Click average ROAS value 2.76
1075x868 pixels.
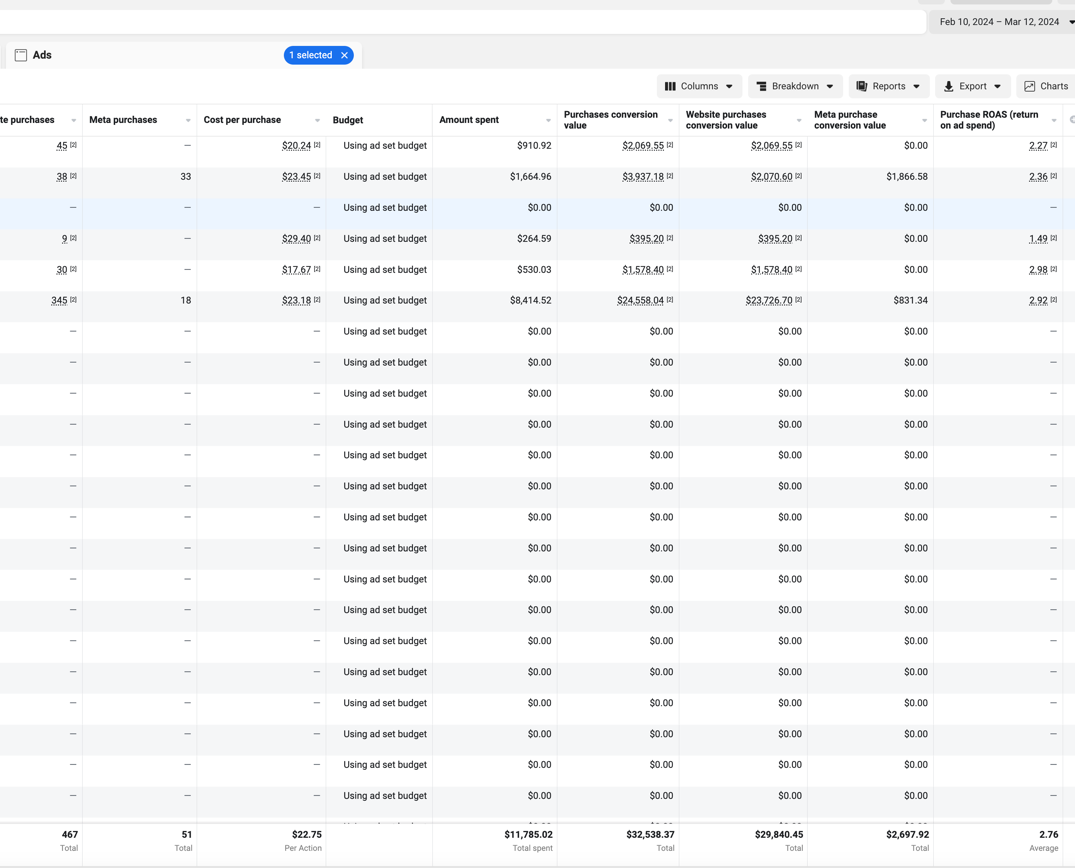point(1048,834)
